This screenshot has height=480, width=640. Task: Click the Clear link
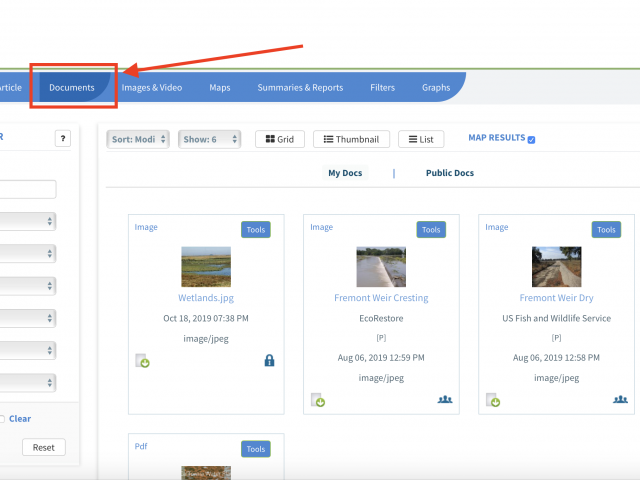point(20,419)
